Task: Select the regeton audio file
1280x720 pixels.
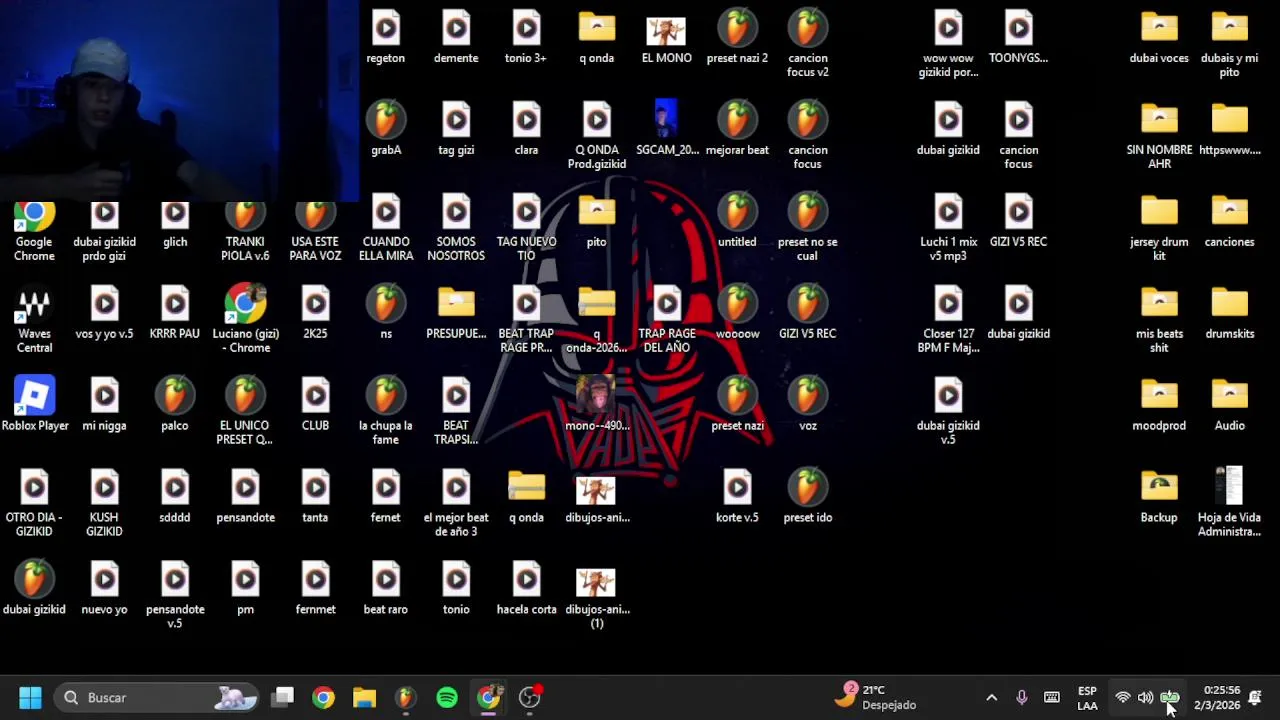Action: tap(386, 38)
